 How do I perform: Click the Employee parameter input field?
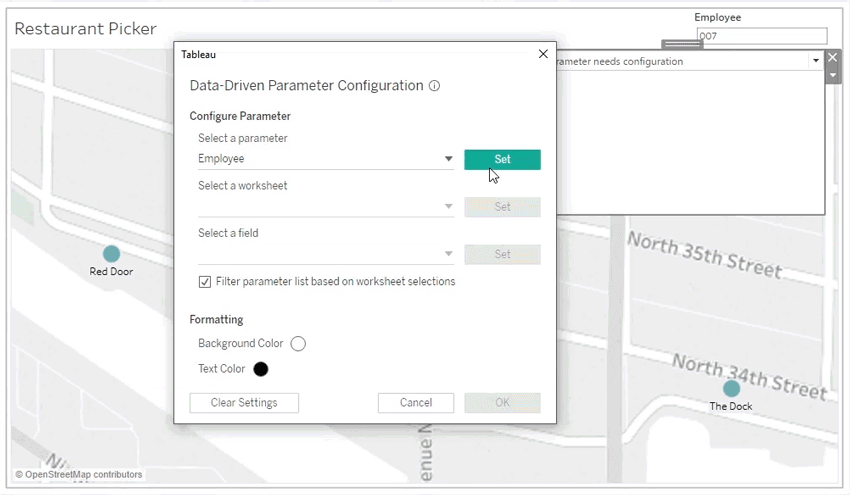[761, 36]
